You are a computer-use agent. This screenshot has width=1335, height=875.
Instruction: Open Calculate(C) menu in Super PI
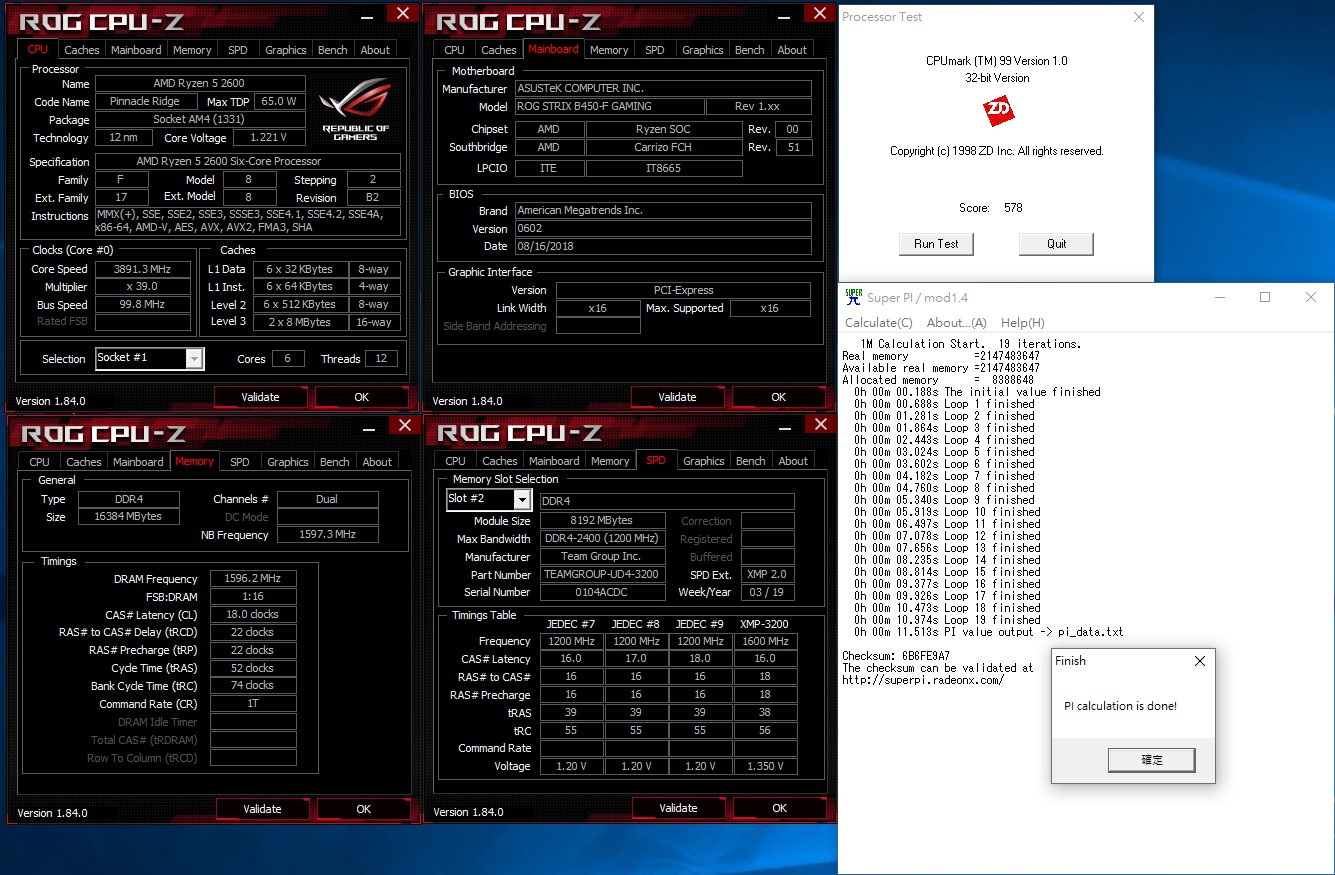tap(879, 323)
